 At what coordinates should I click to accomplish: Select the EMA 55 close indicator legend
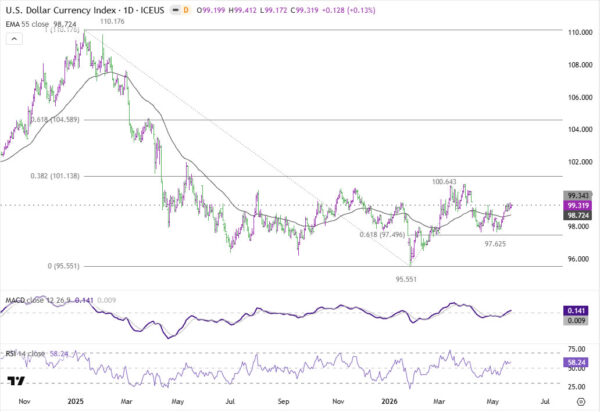pos(41,24)
